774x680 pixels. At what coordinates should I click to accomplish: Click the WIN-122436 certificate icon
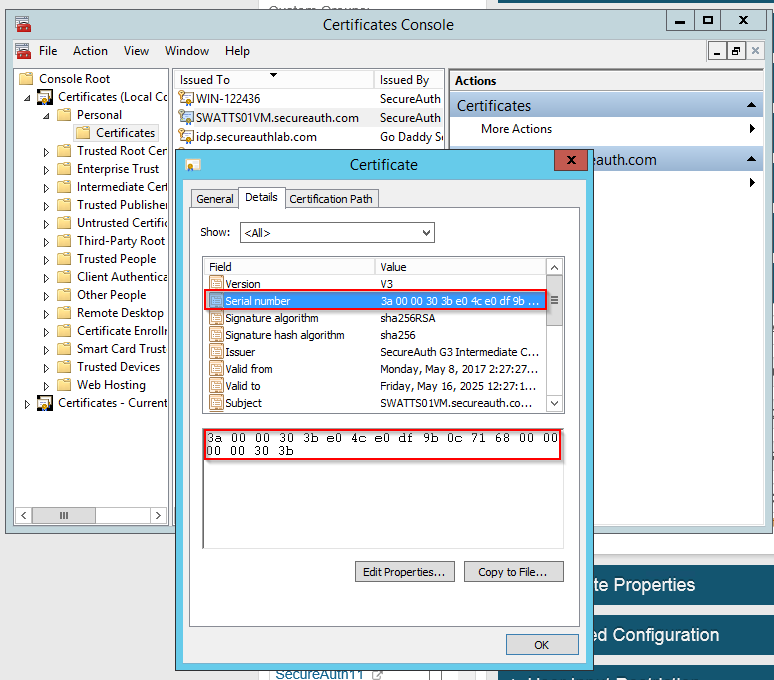coord(186,98)
